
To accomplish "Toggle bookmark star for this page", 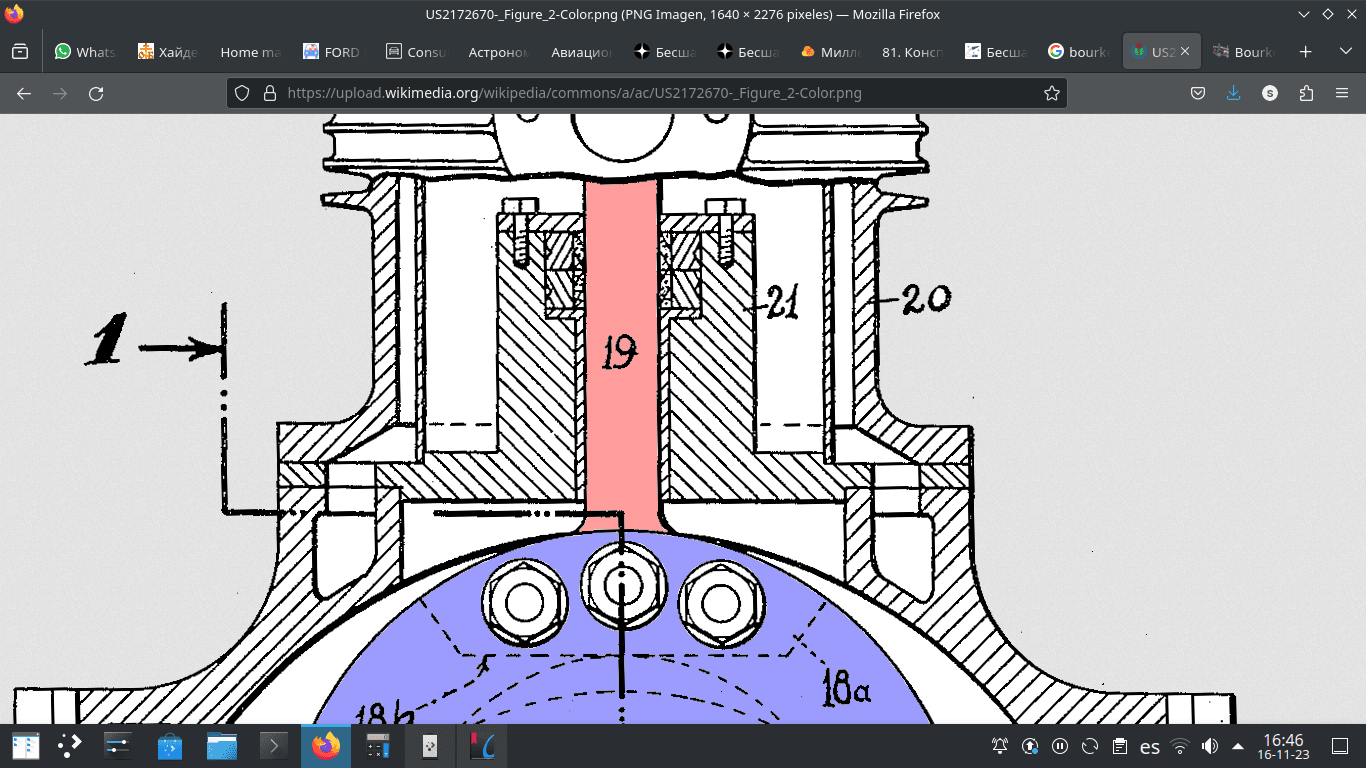I will [x=1051, y=93].
